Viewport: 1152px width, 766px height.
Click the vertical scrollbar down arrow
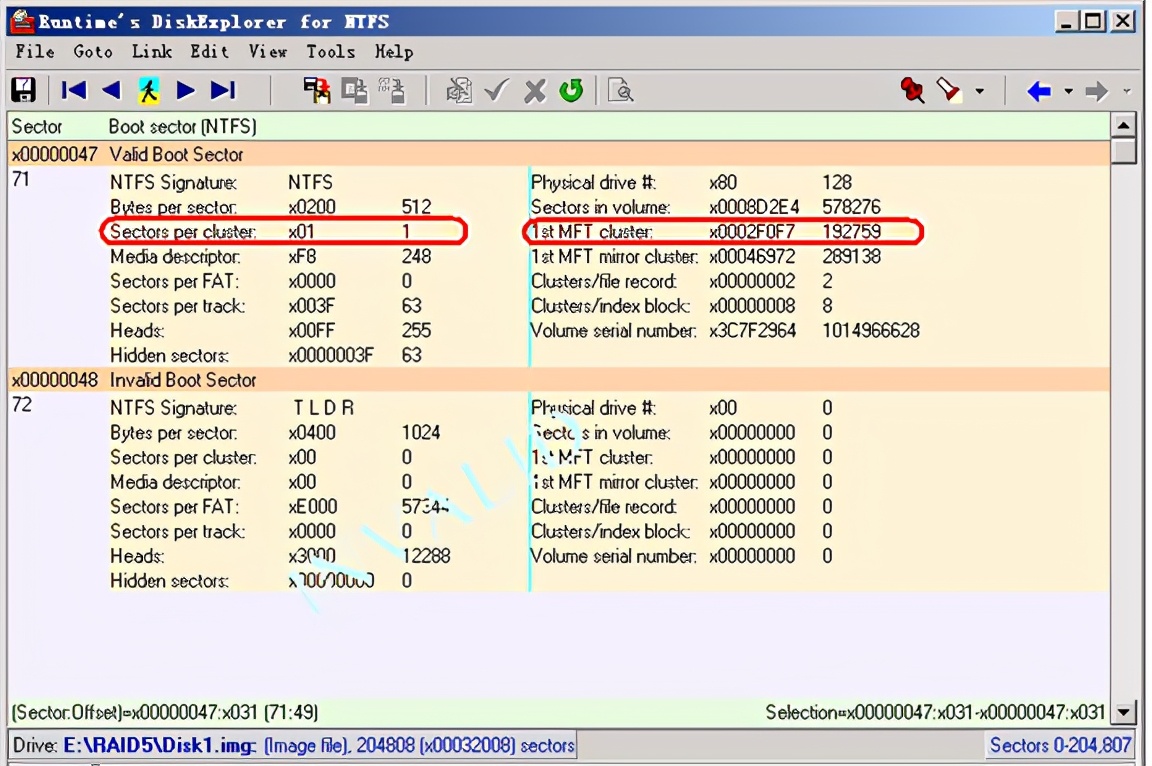click(x=1124, y=713)
